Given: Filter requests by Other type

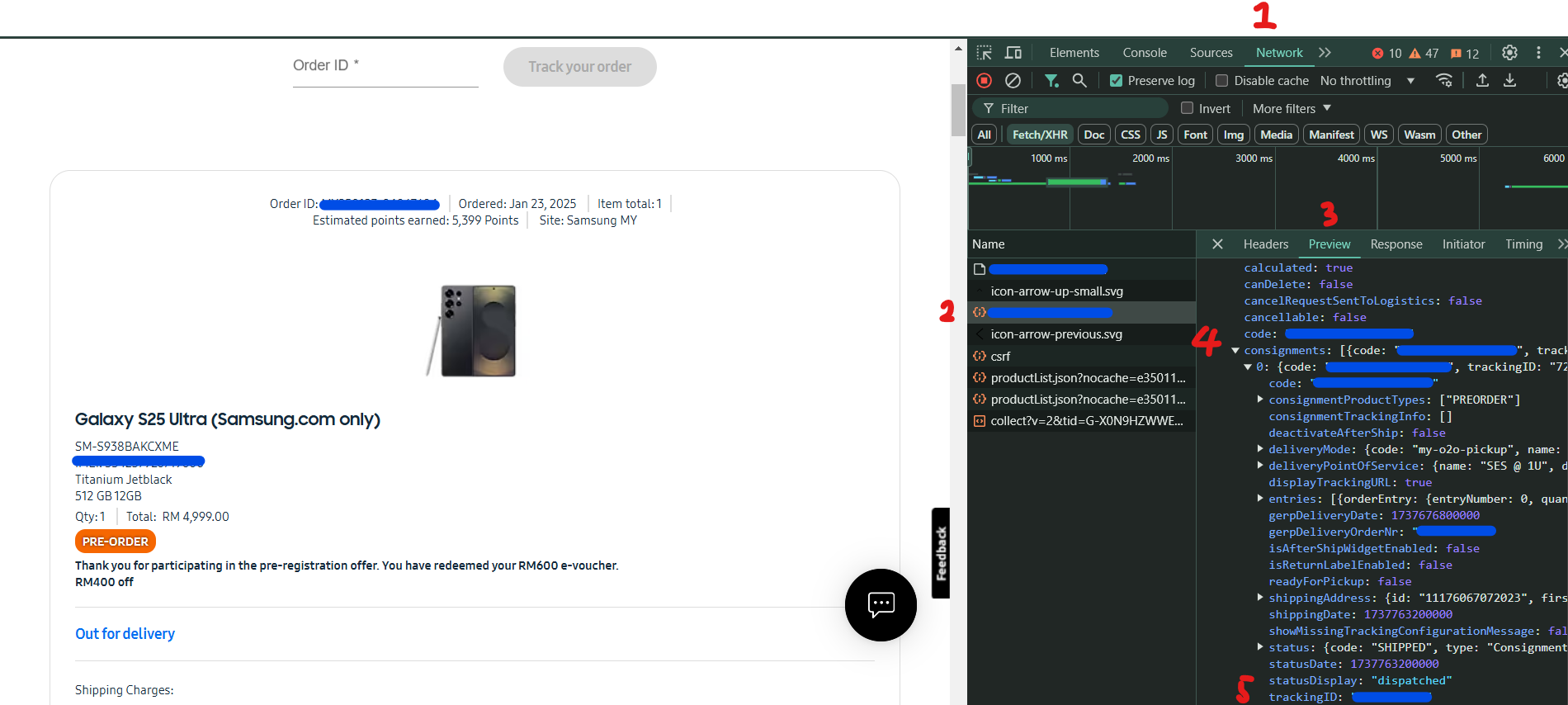Looking at the screenshot, I should [x=1466, y=135].
